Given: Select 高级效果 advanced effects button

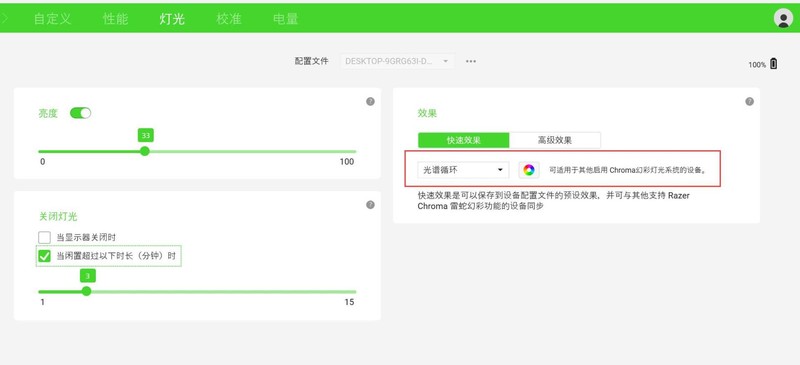Looking at the screenshot, I should click(x=555, y=140).
